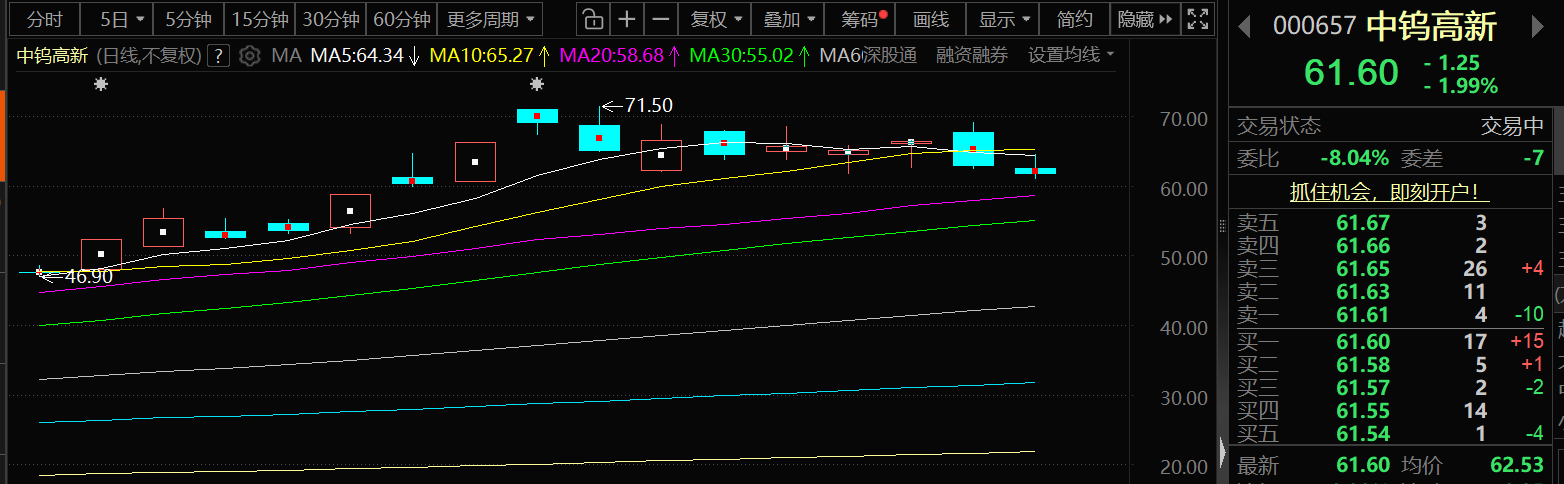Zoom in chart with plus icon
Image resolution: width=1564 pixels, height=484 pixels.
626,19
